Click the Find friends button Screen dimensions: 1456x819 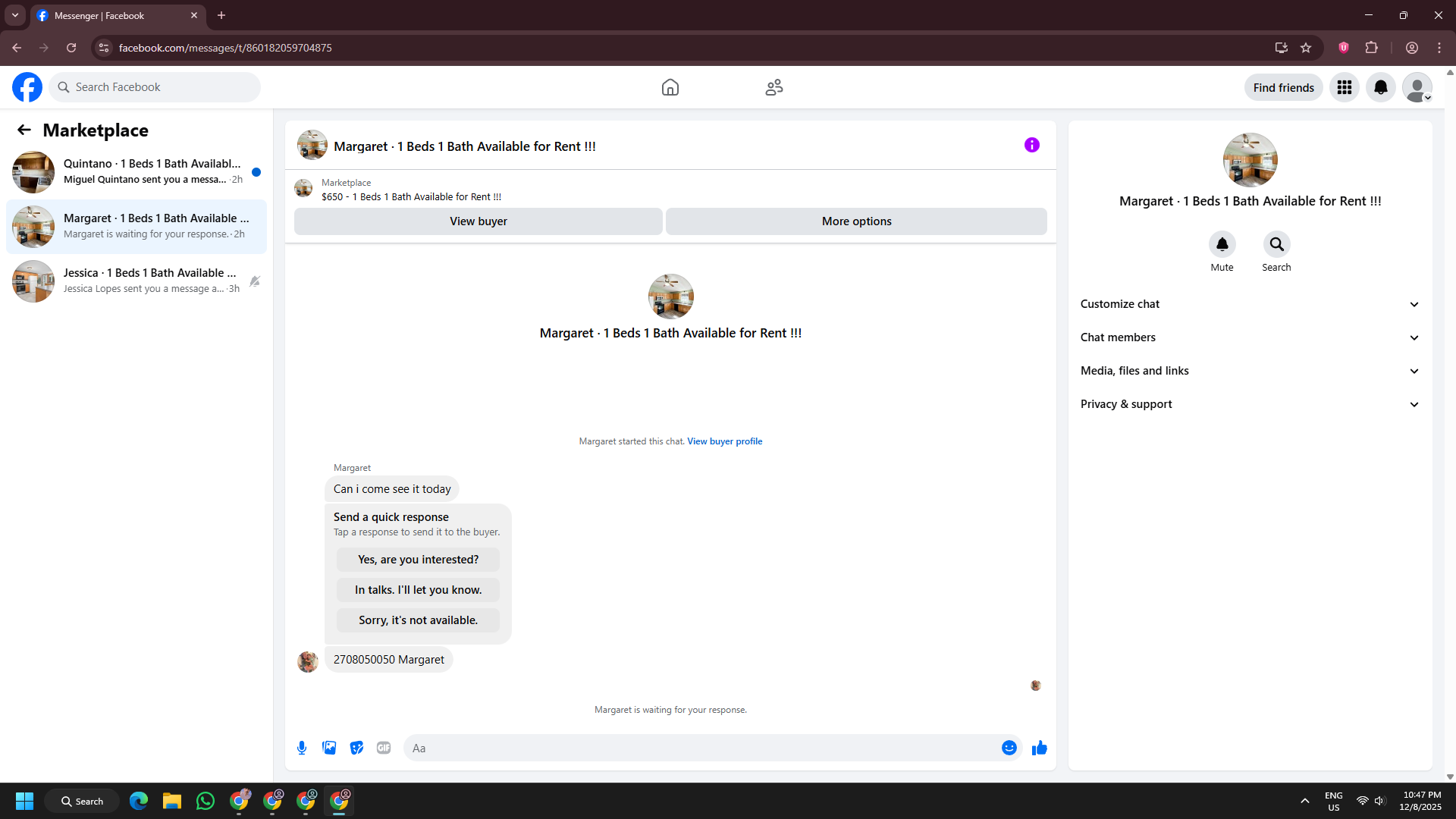(1284, 87)
